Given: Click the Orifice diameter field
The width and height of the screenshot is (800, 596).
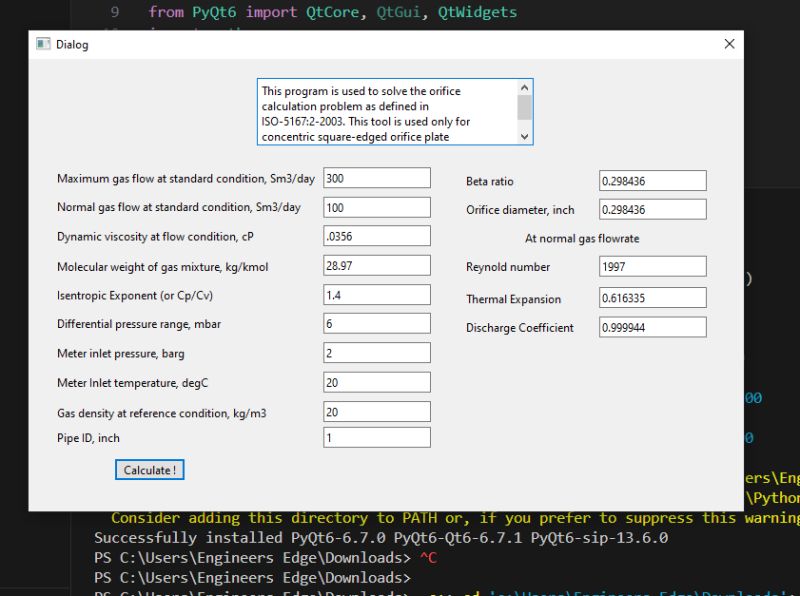Looking at the screenshot, I should click(x=652, y=209).
